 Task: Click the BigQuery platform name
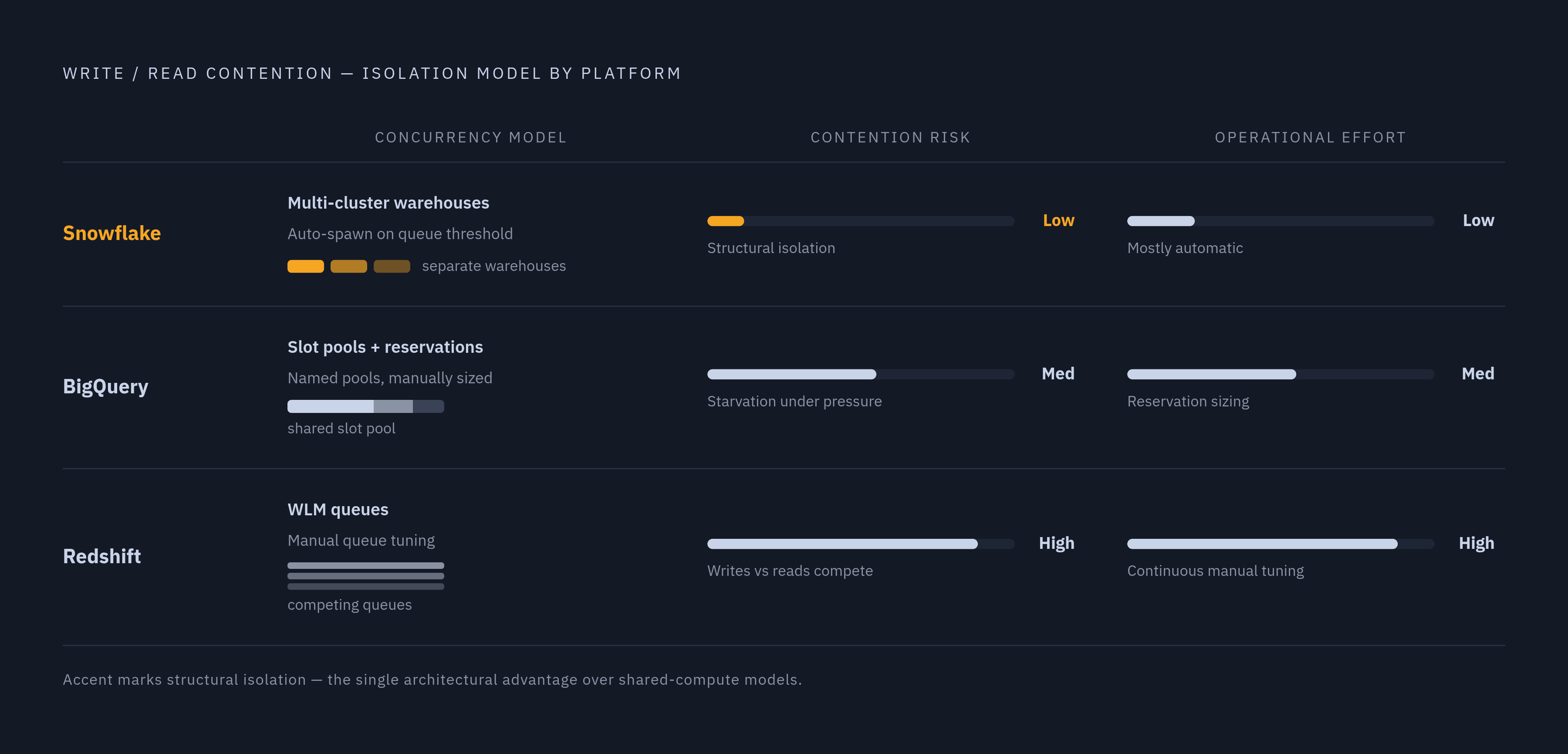coord(105,386)
